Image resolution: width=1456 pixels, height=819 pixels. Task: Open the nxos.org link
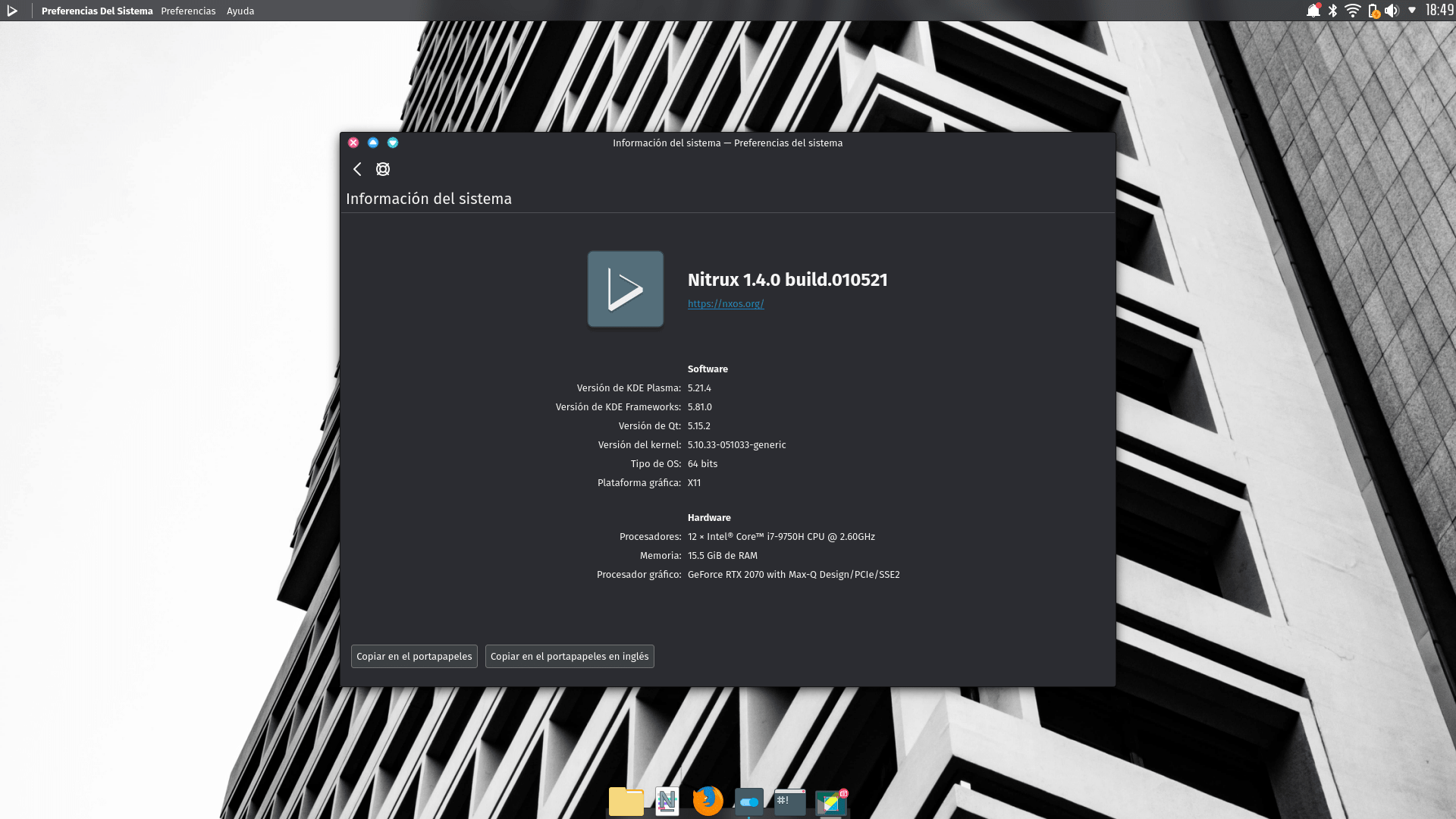(x=725, y=303)
